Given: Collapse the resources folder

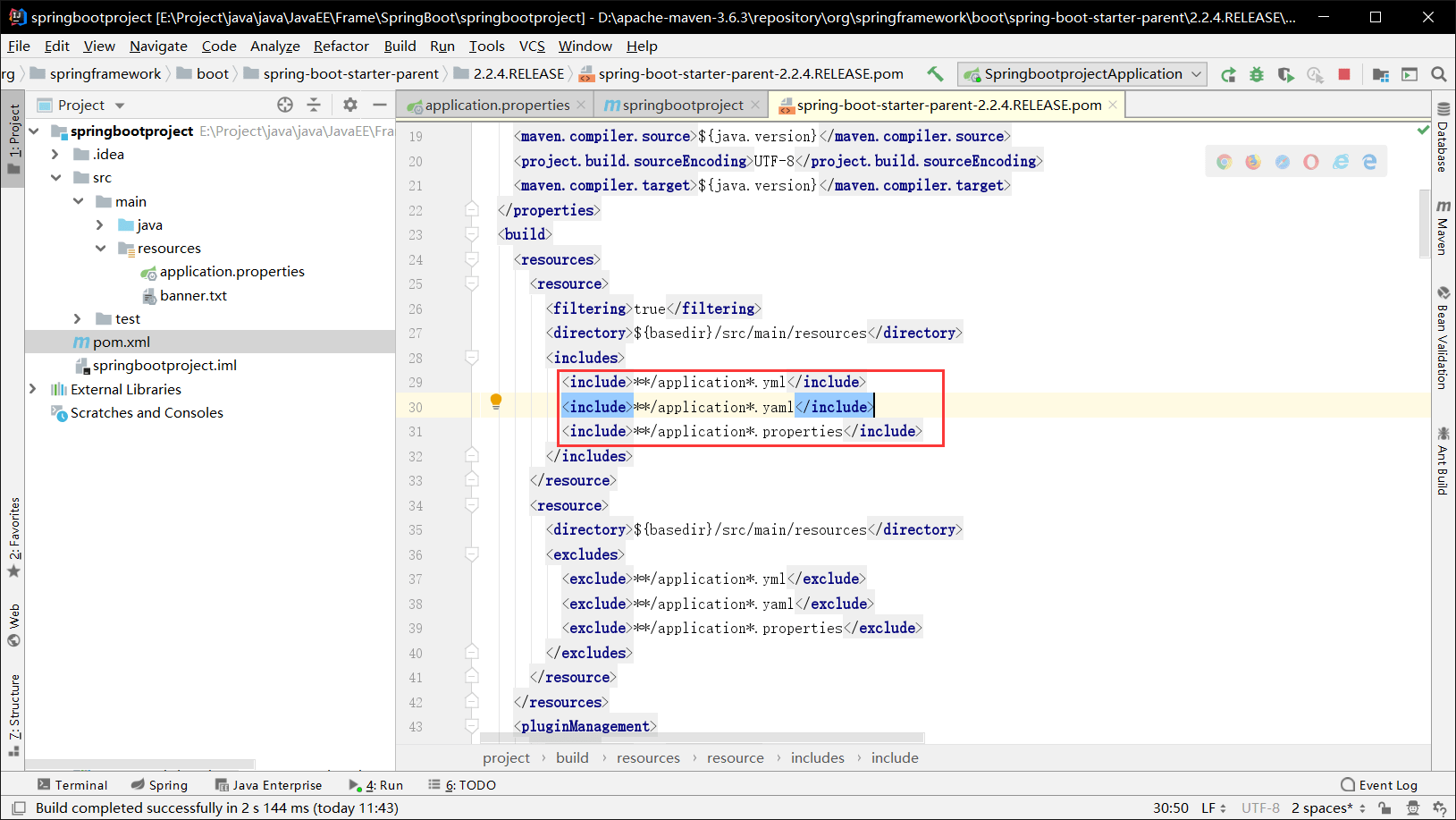Looking at the screenshot, I should [100, 249].
